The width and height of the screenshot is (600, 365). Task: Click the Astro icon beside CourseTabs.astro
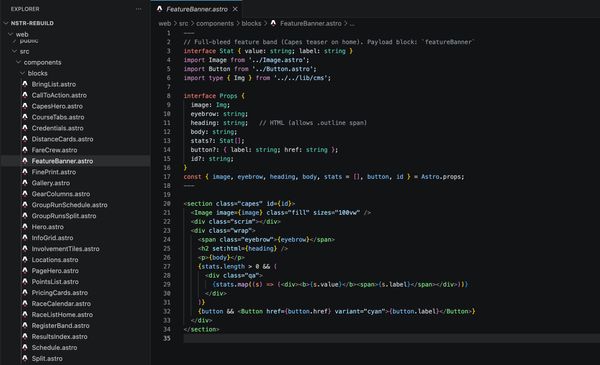coord(25,117)
